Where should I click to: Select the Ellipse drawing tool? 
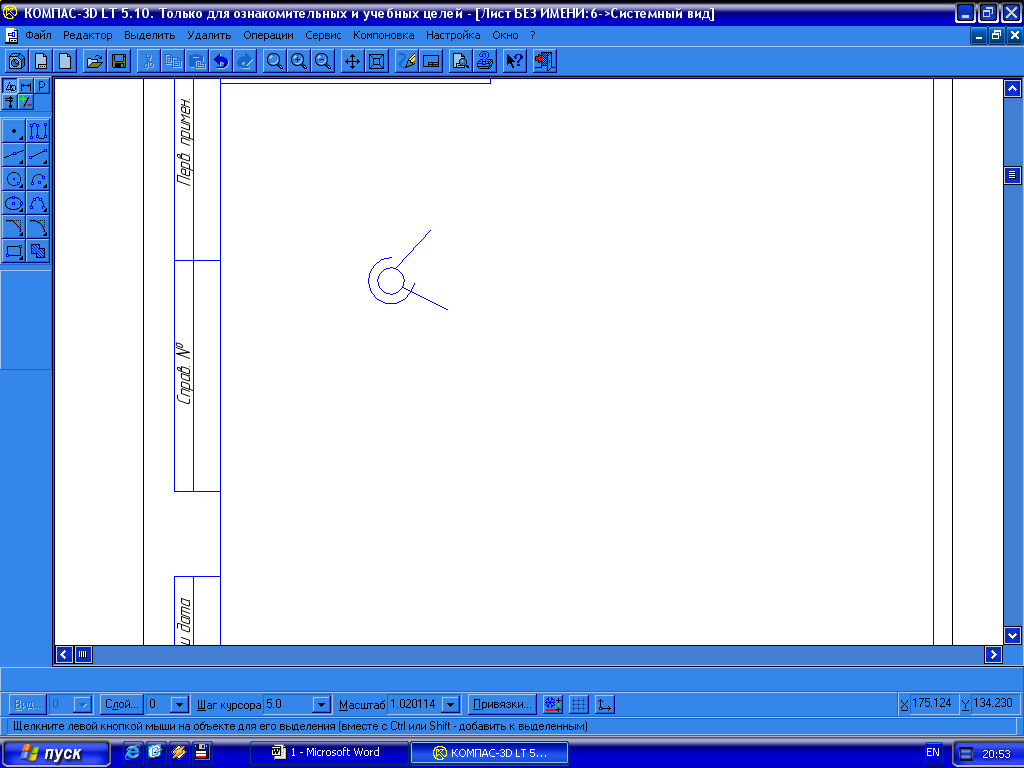(14, 204)
